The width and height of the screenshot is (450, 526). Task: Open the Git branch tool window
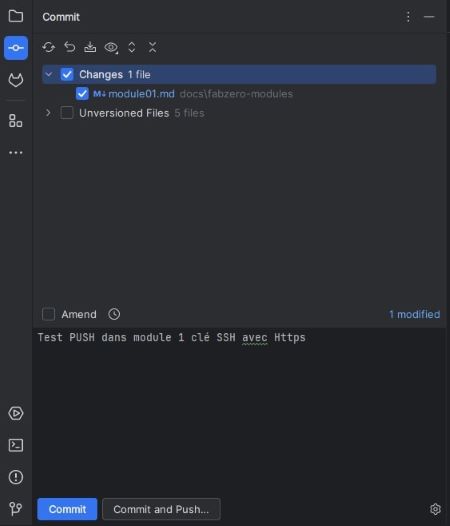(16, 509)
